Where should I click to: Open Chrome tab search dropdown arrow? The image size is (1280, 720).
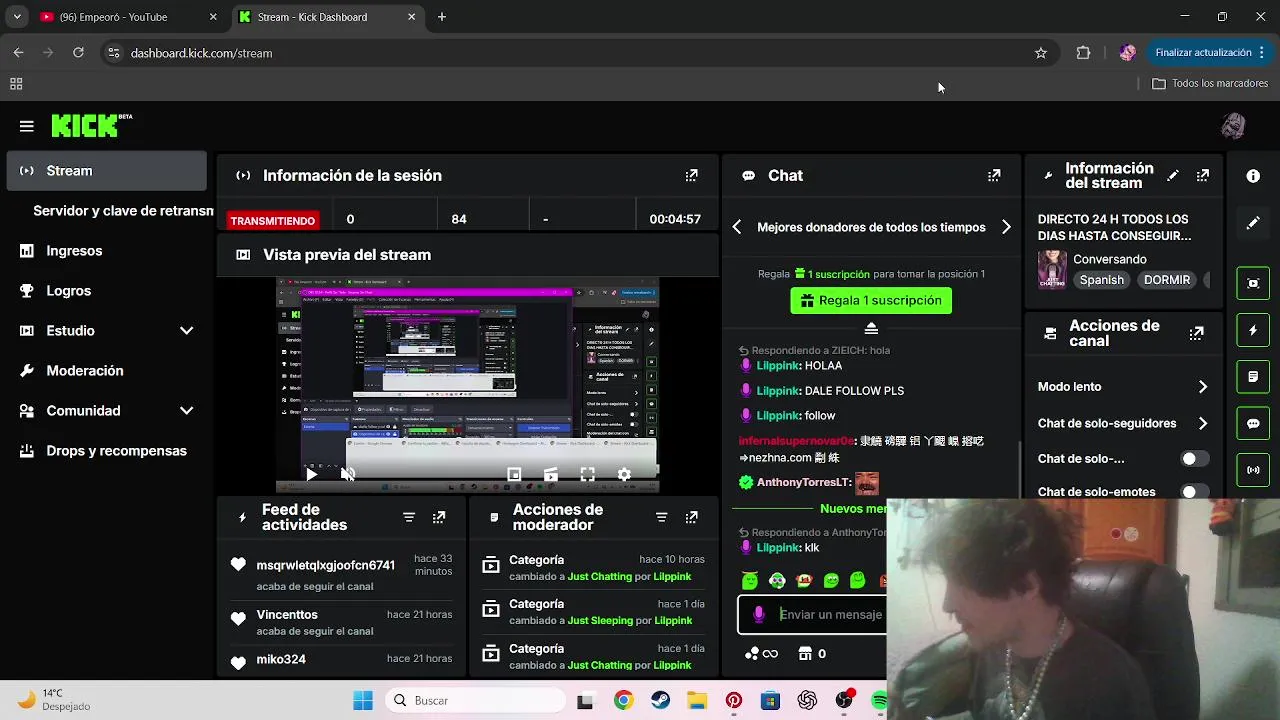(x=17, y=17)
